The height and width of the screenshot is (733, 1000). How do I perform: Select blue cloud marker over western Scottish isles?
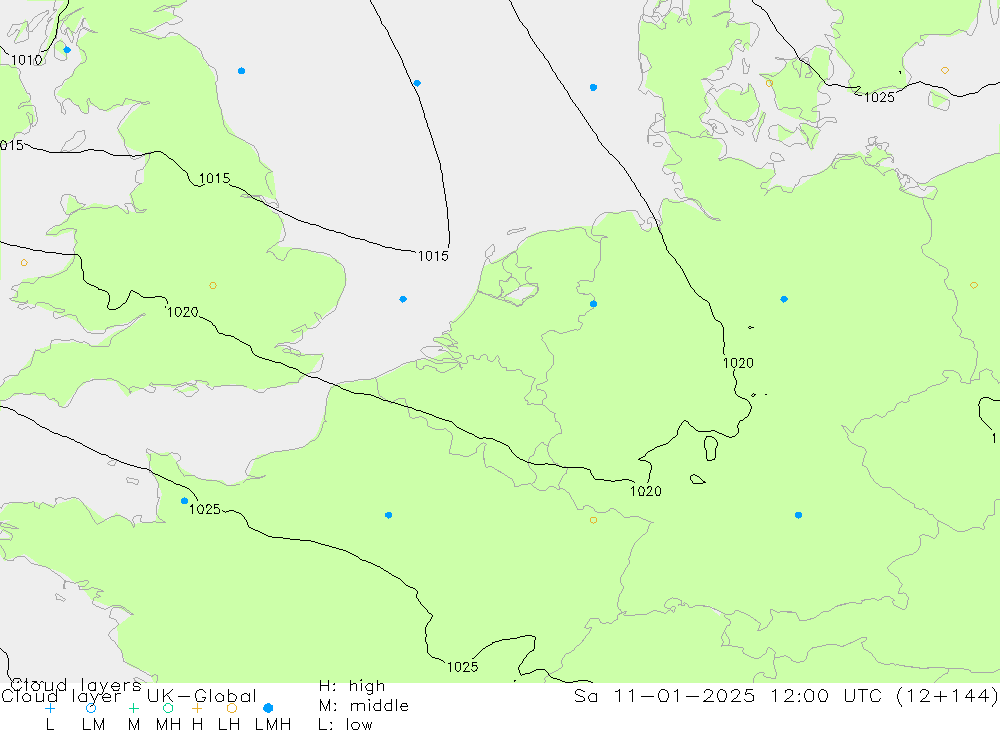click(x=67, y=50)
